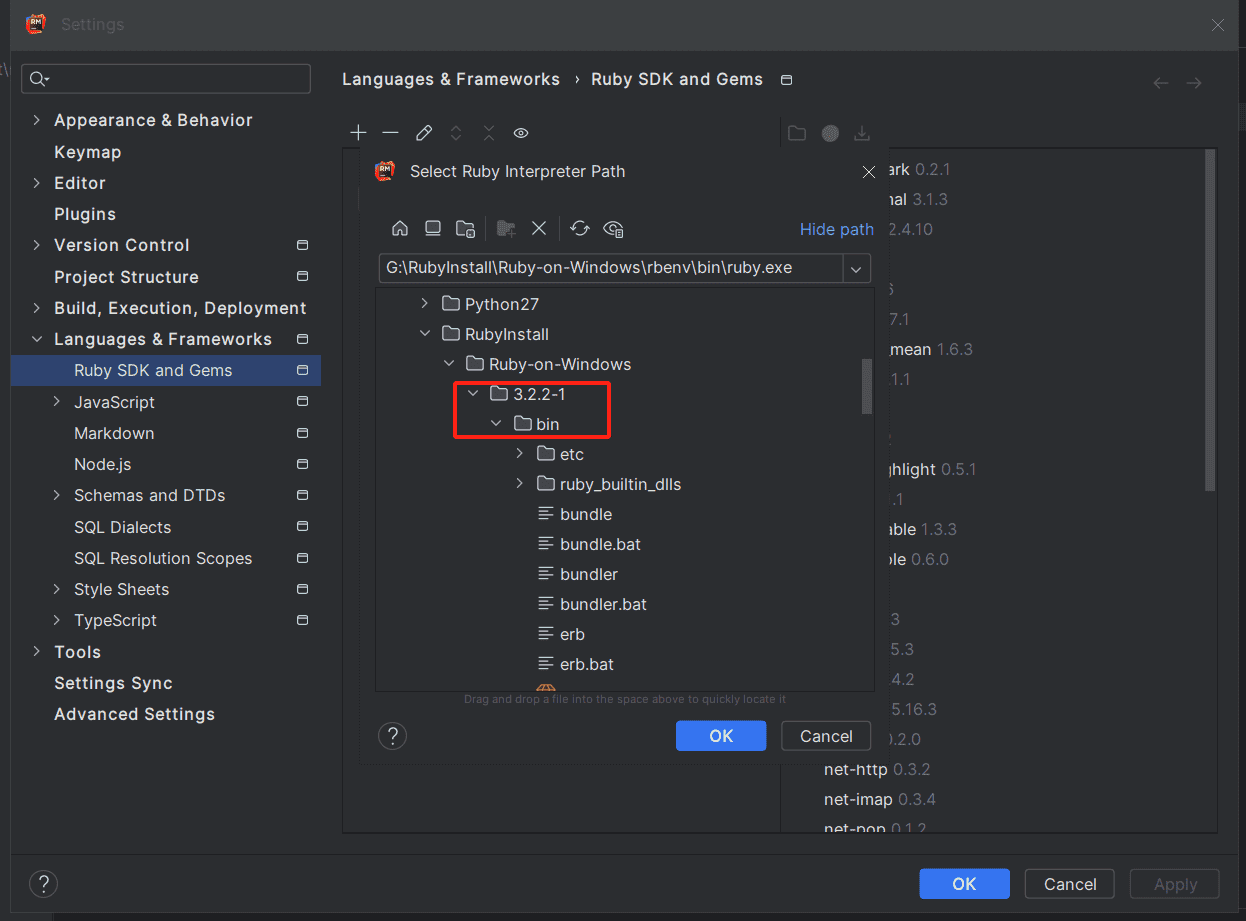Click OK button in Settings window
The width and height of the screenshot is (1246, 921).
(964, 884)
